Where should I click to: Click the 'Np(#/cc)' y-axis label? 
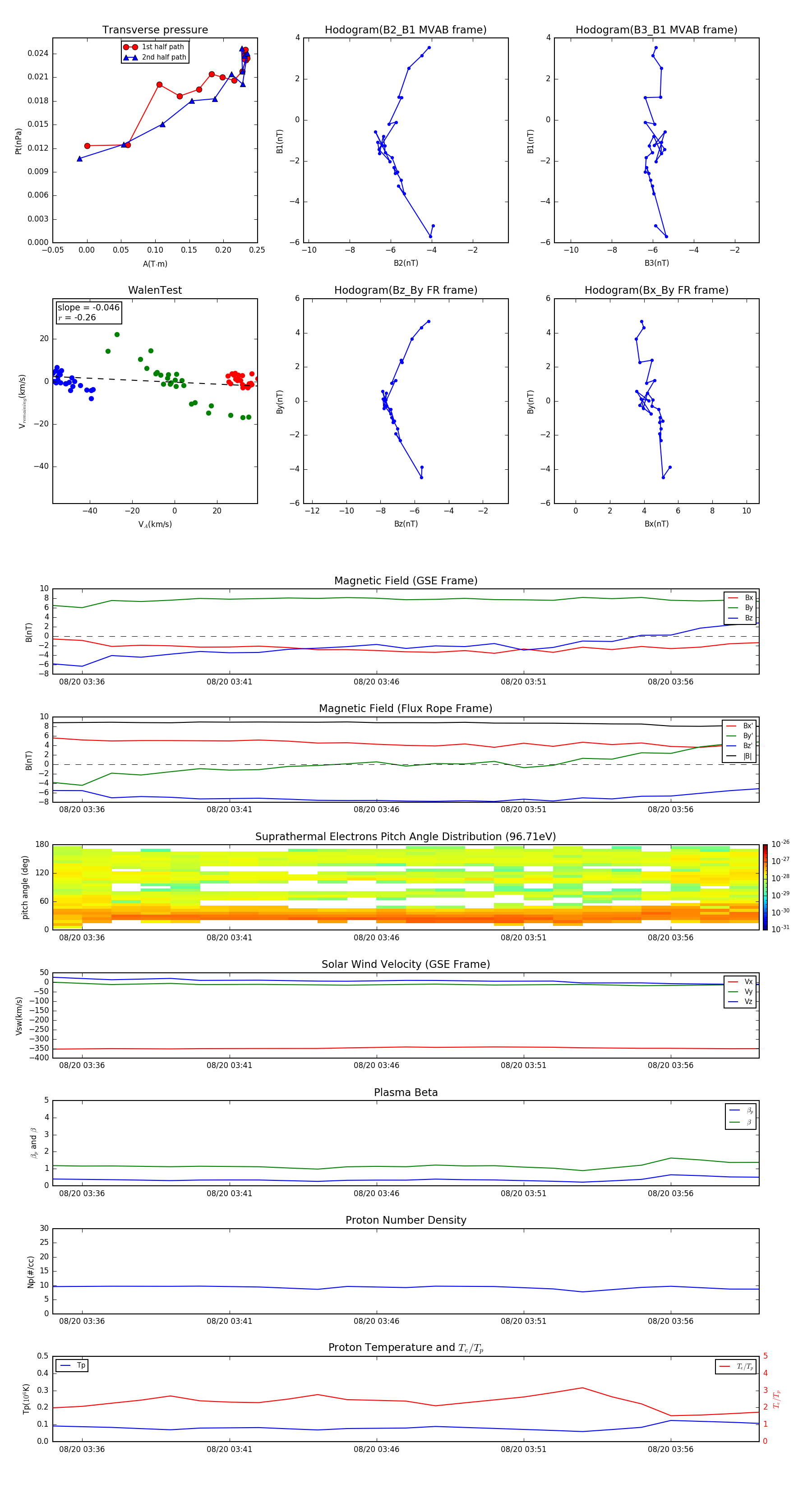(x=31, y=1272)
